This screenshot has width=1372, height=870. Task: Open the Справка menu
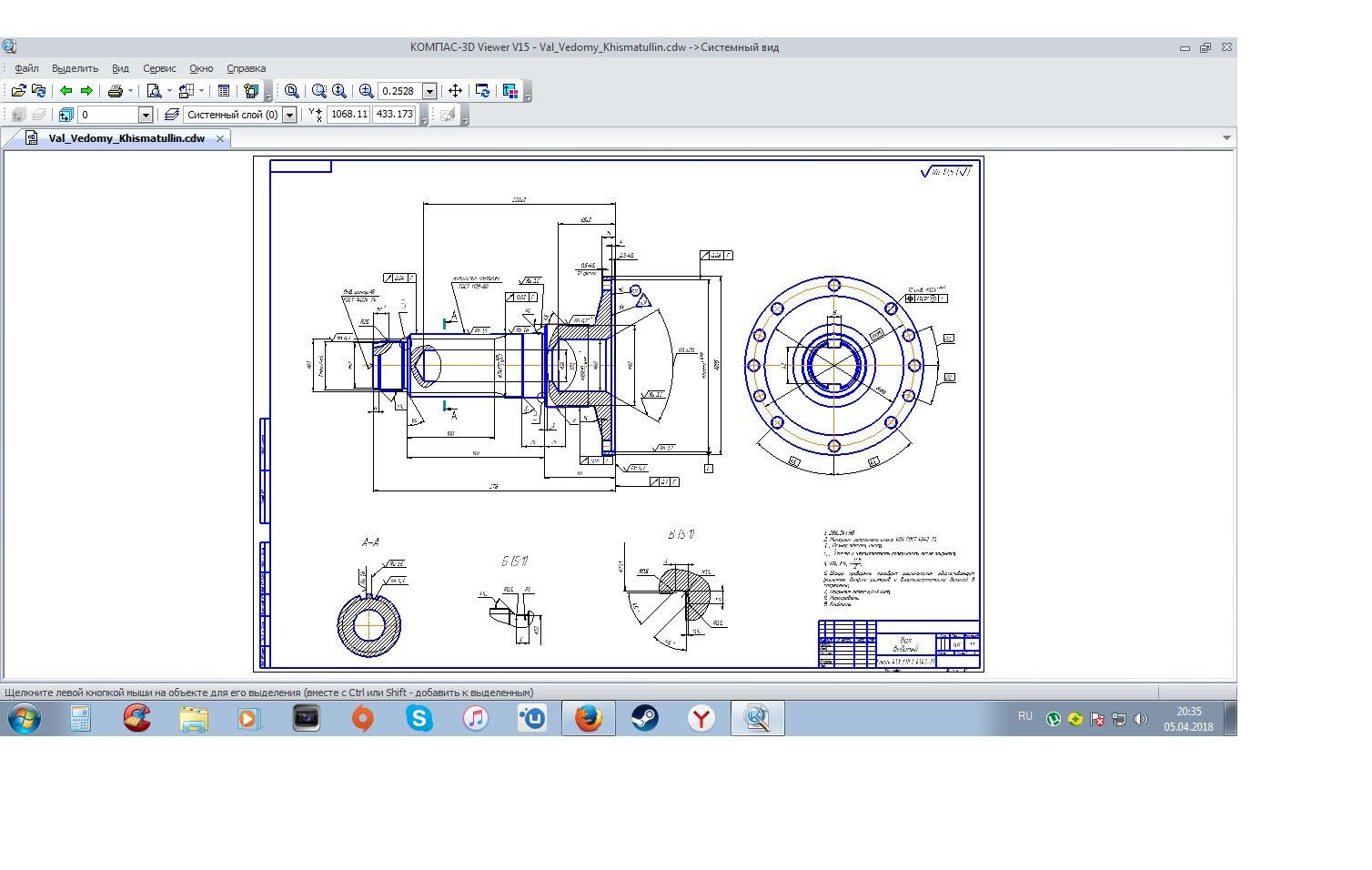click(x=246, y=68)
